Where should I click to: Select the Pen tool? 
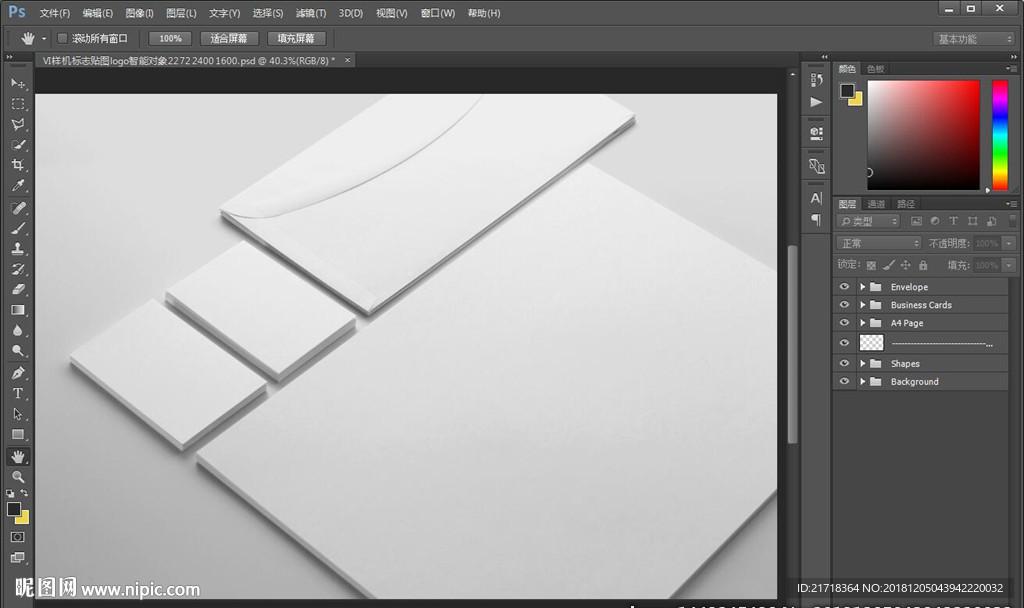click(18, 373)
